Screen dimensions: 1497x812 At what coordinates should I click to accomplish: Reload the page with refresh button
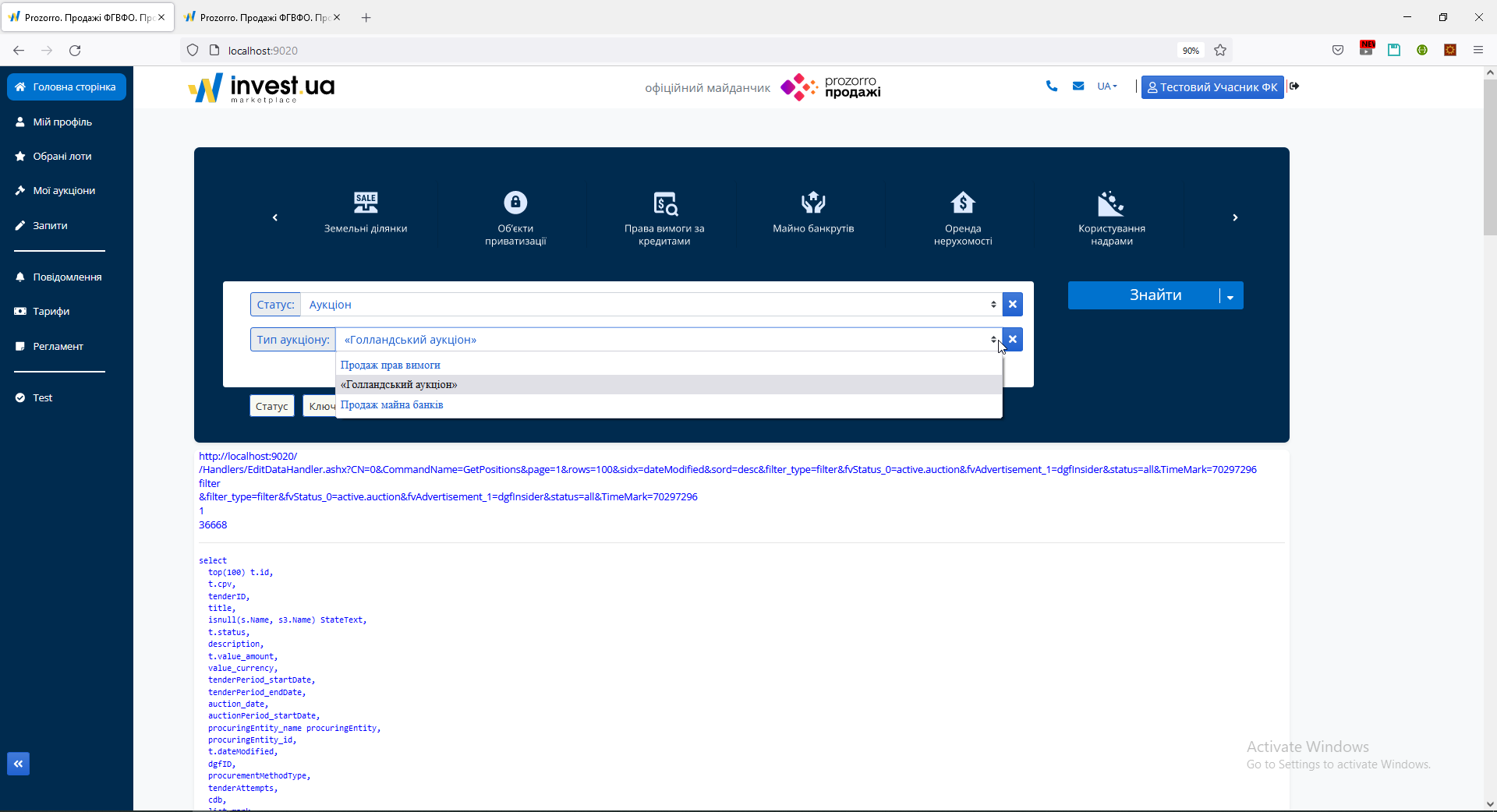pyautogui.click(x=75, y=51)
